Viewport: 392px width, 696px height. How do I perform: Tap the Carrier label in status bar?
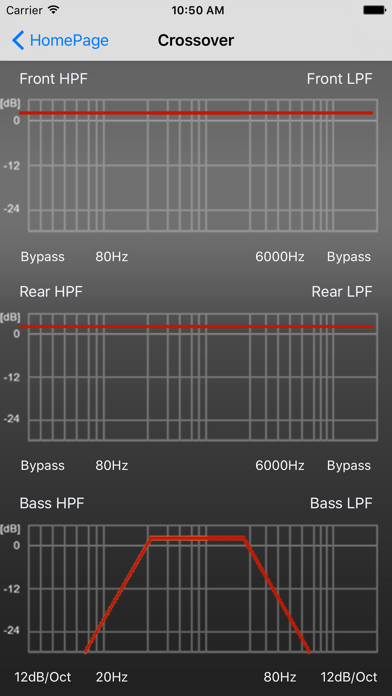point(25,10)
